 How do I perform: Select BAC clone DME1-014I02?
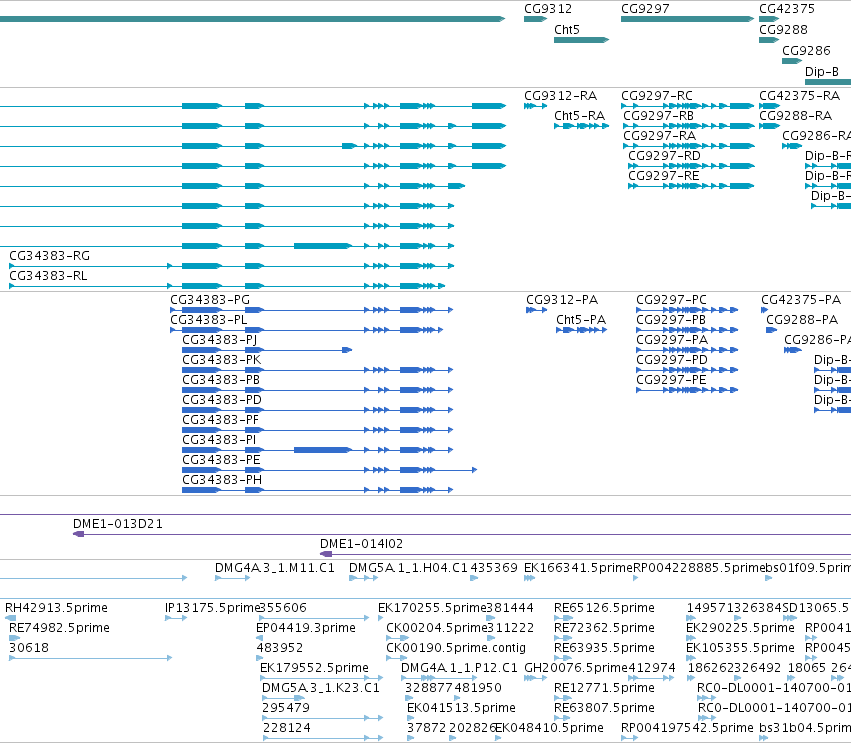click(x=586, y=554)
